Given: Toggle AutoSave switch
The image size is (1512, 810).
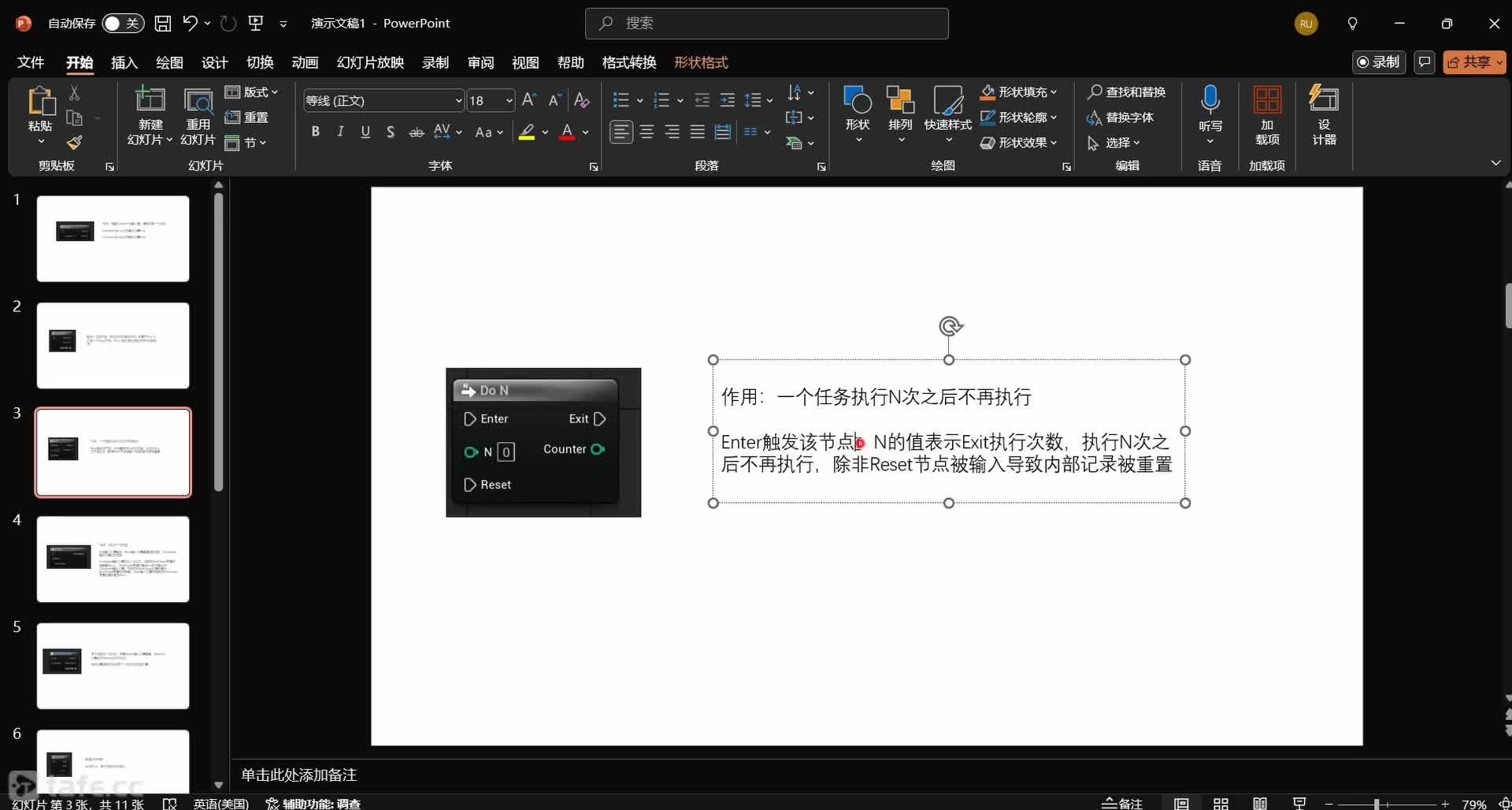Looking at the screenshot, I should (x=123, y=23).
